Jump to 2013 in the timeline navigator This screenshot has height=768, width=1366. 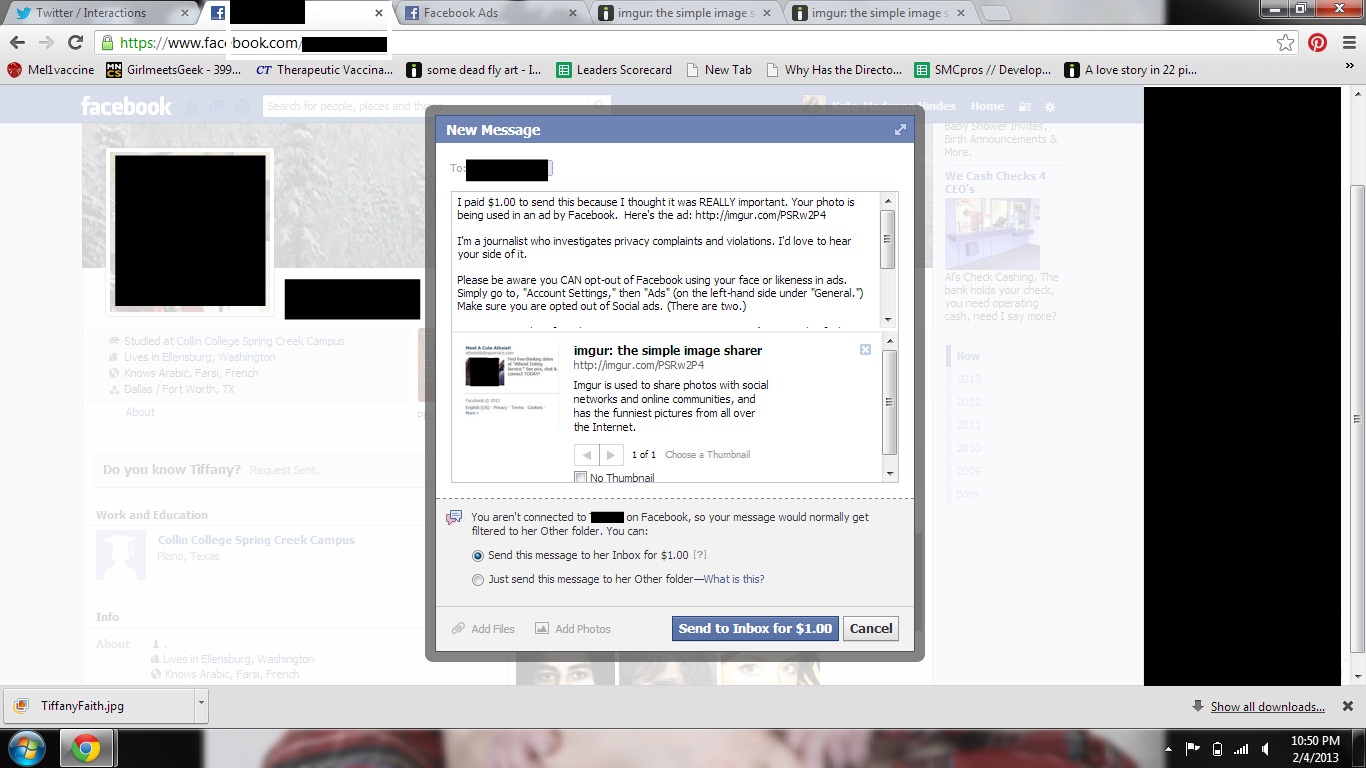coord(969,379)
